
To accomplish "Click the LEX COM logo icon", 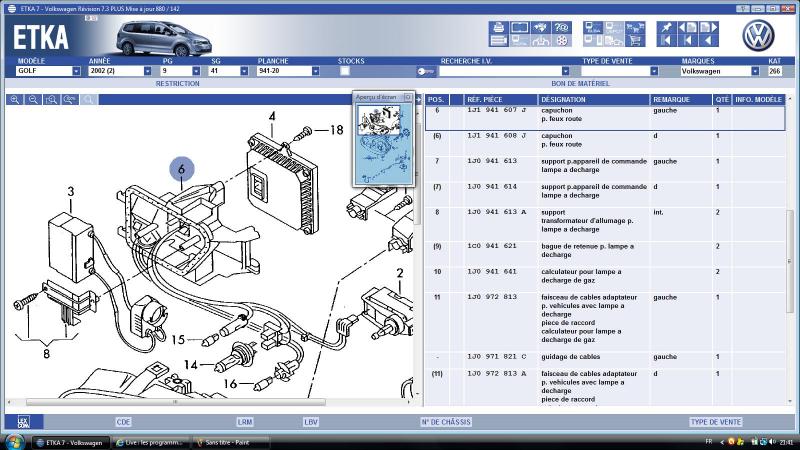I will [23, 421].
